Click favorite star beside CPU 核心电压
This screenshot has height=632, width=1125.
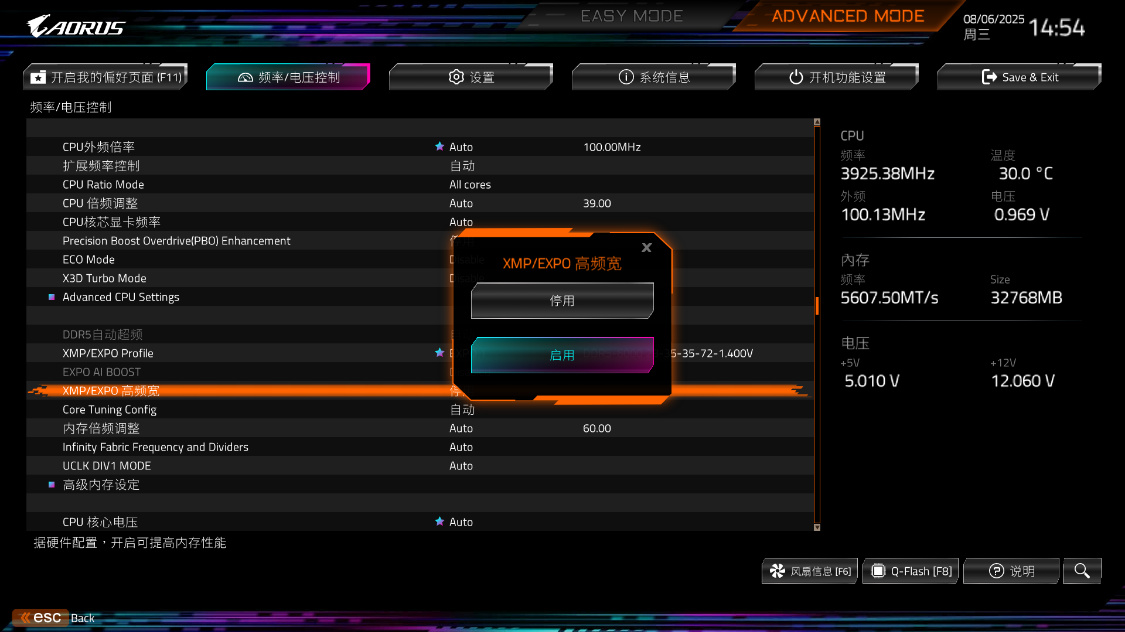(x=439, y=522)
